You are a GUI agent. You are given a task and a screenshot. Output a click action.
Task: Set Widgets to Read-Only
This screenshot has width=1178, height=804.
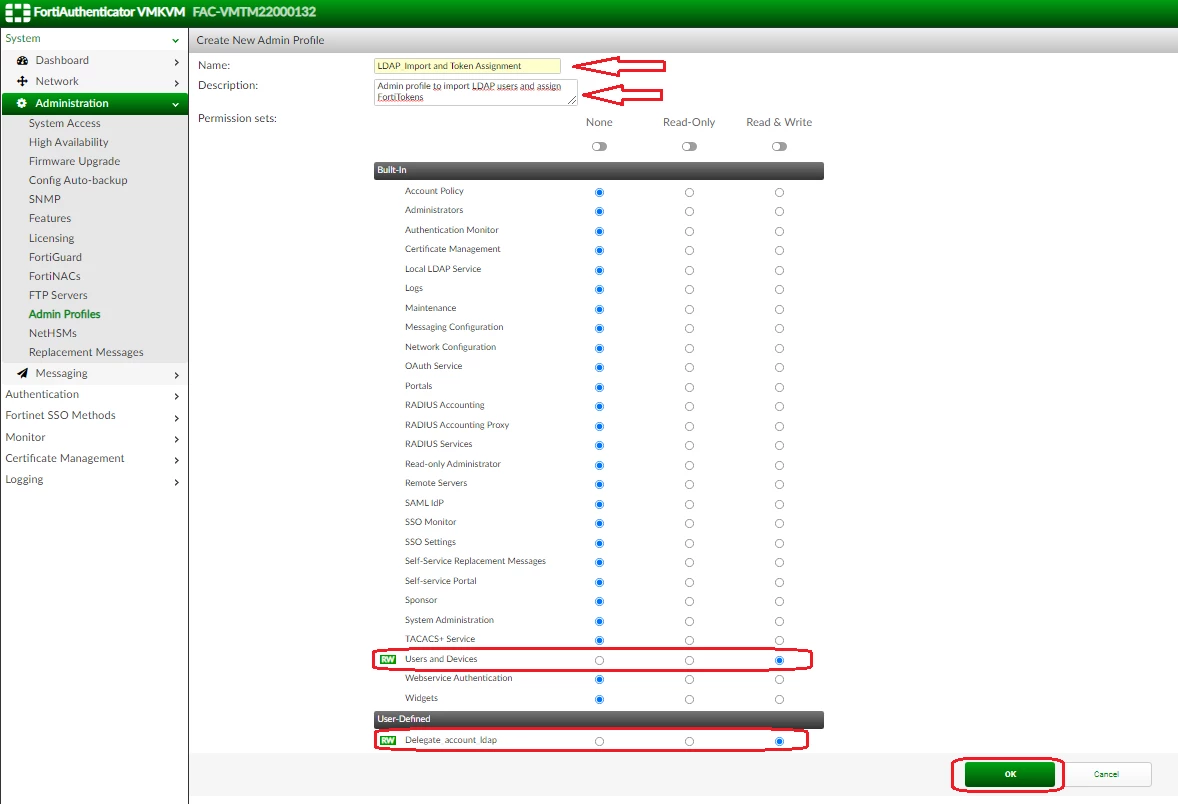coord(689,700)
